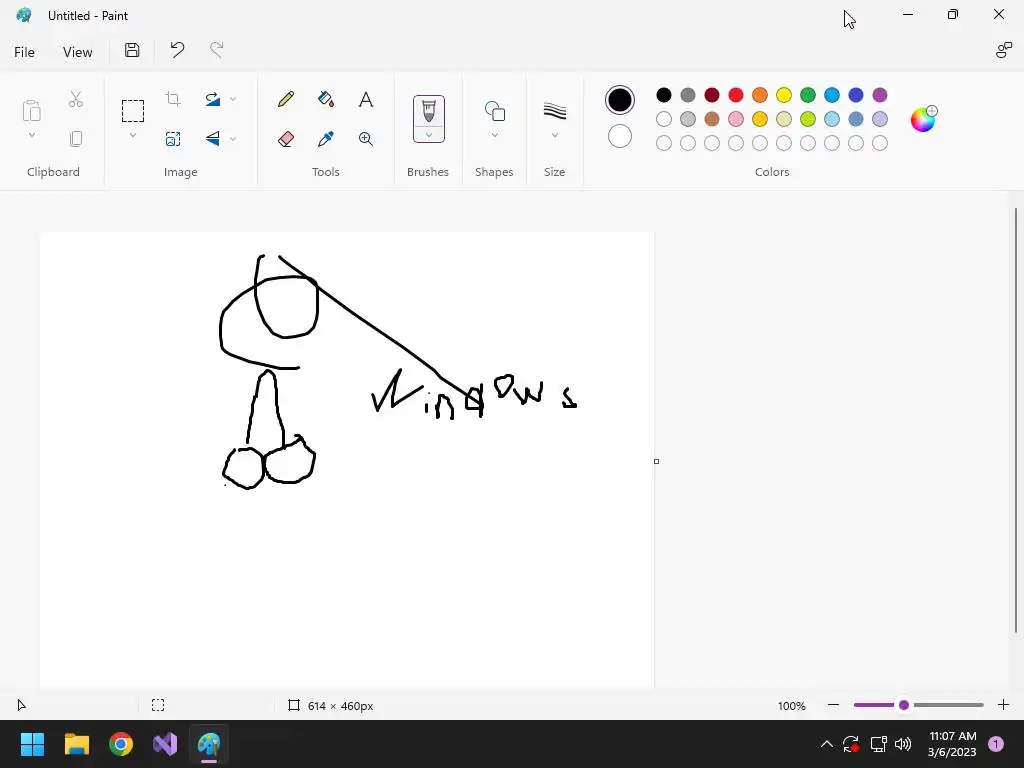Expand the Rotate dropdown arrow
The image size is (1024, 768).
click(233, 99)
